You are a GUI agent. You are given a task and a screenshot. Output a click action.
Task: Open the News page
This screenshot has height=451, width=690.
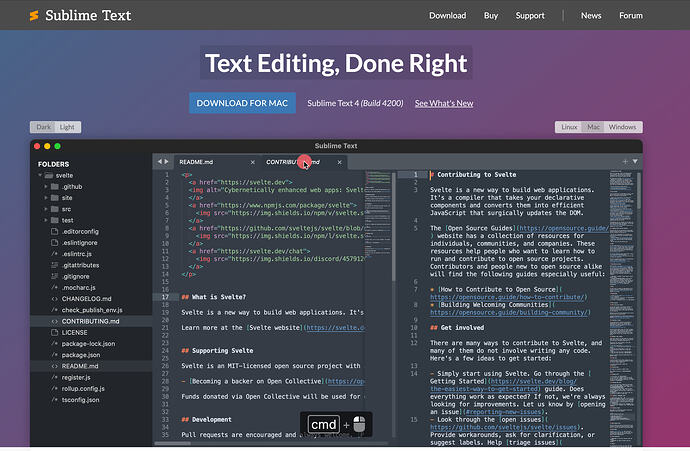click(591, 15)
